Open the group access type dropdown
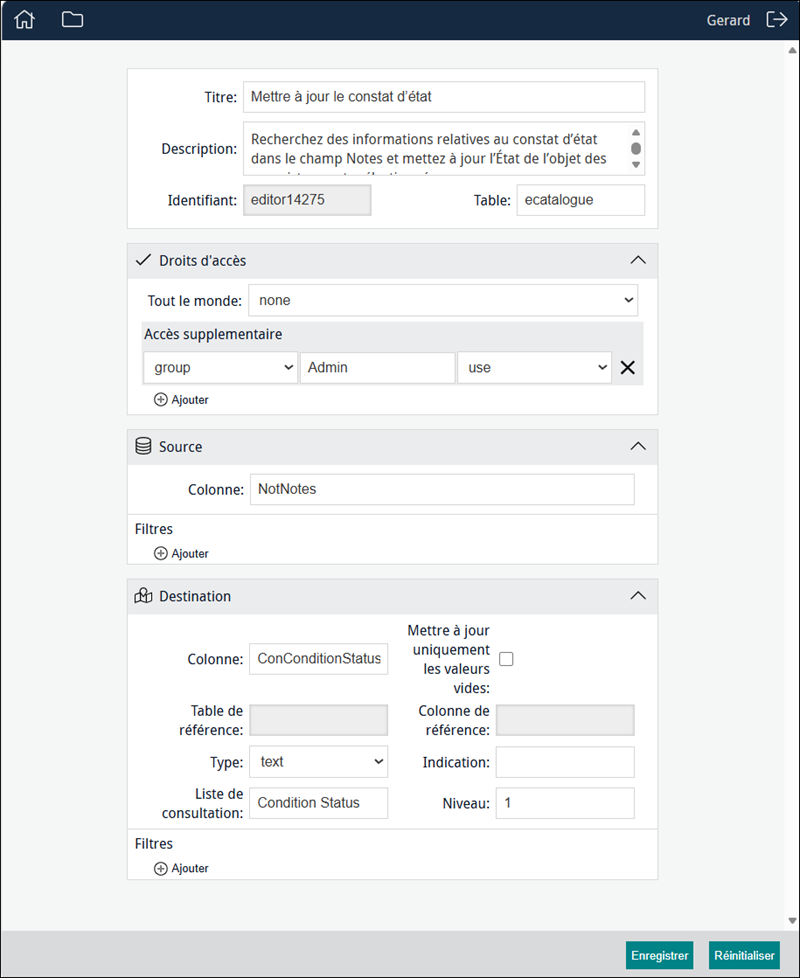Screen dimensions: 800x978 [x=220, y=367]
